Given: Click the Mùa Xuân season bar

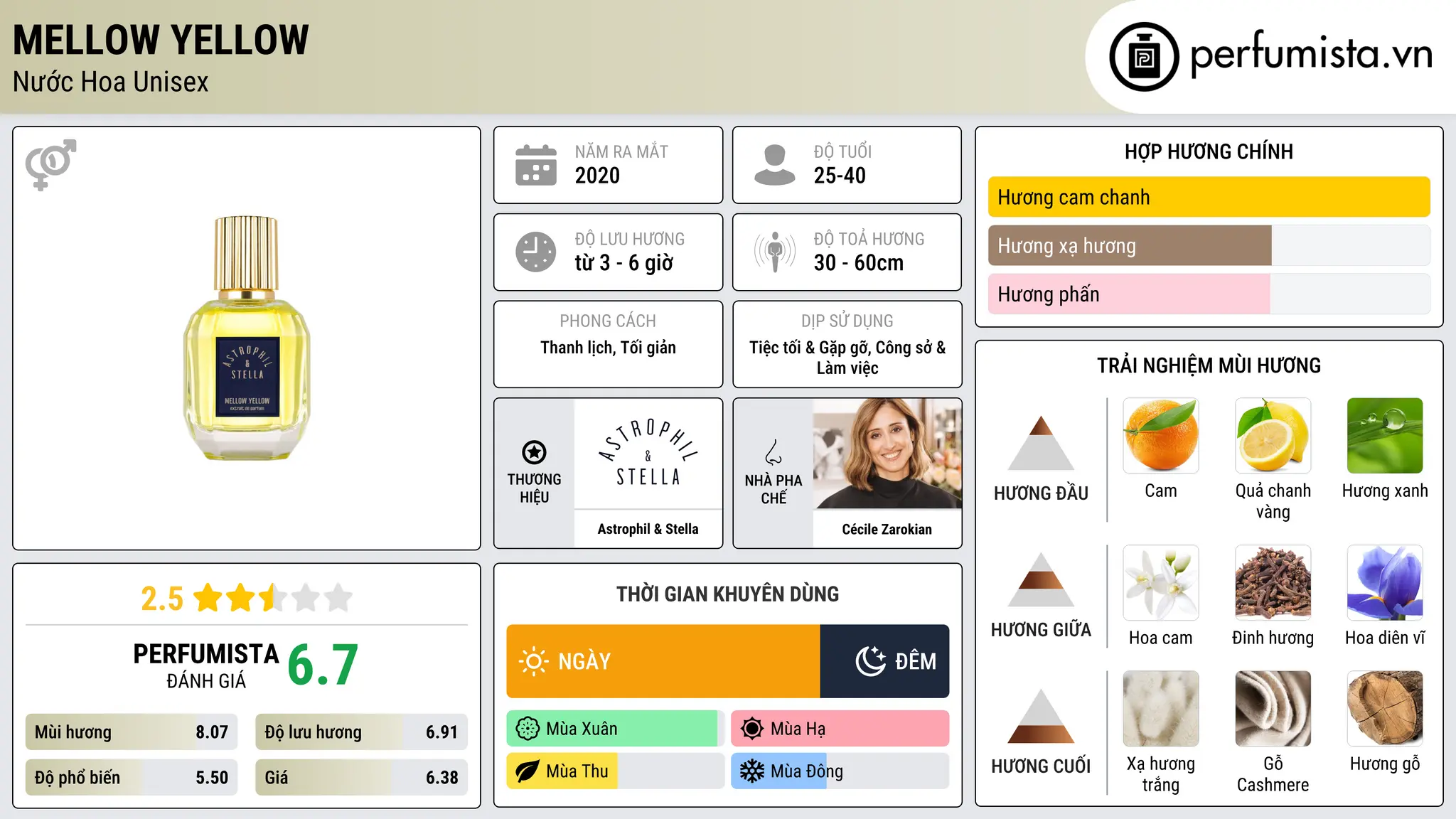Looking at the screenshot, I should (616, 729).
